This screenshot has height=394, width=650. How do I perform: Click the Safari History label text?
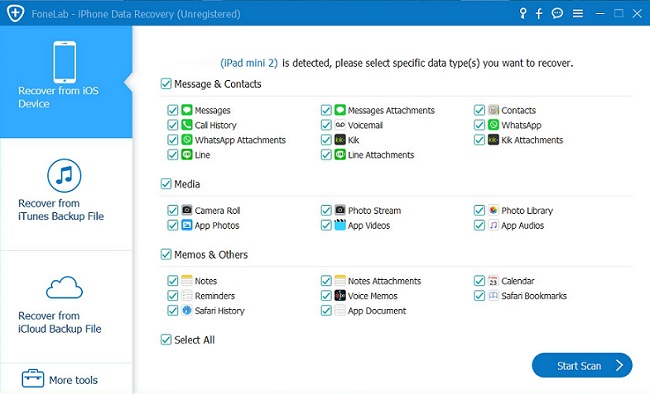[220, 311]
